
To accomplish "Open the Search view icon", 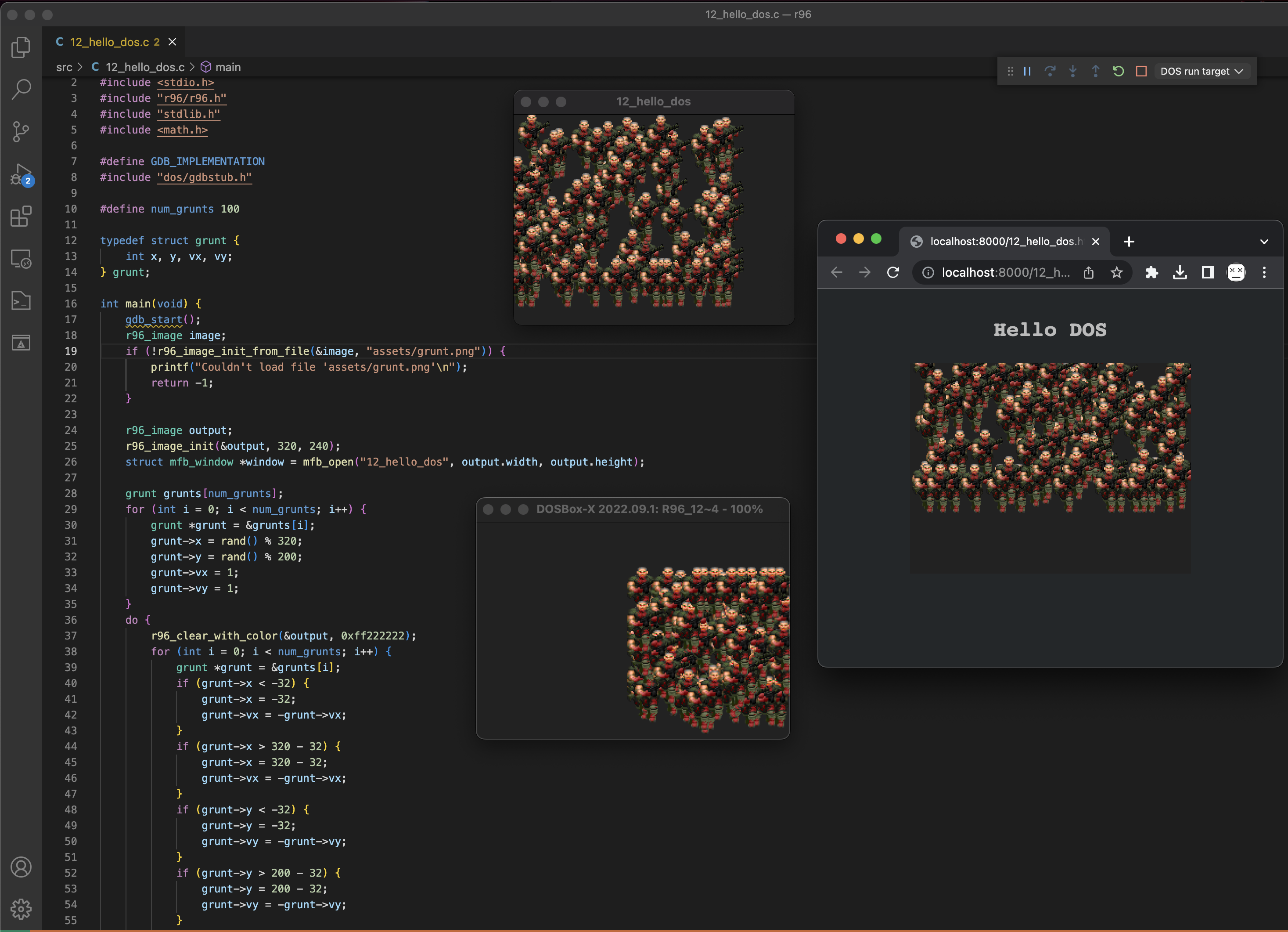I will coord(21,89).
